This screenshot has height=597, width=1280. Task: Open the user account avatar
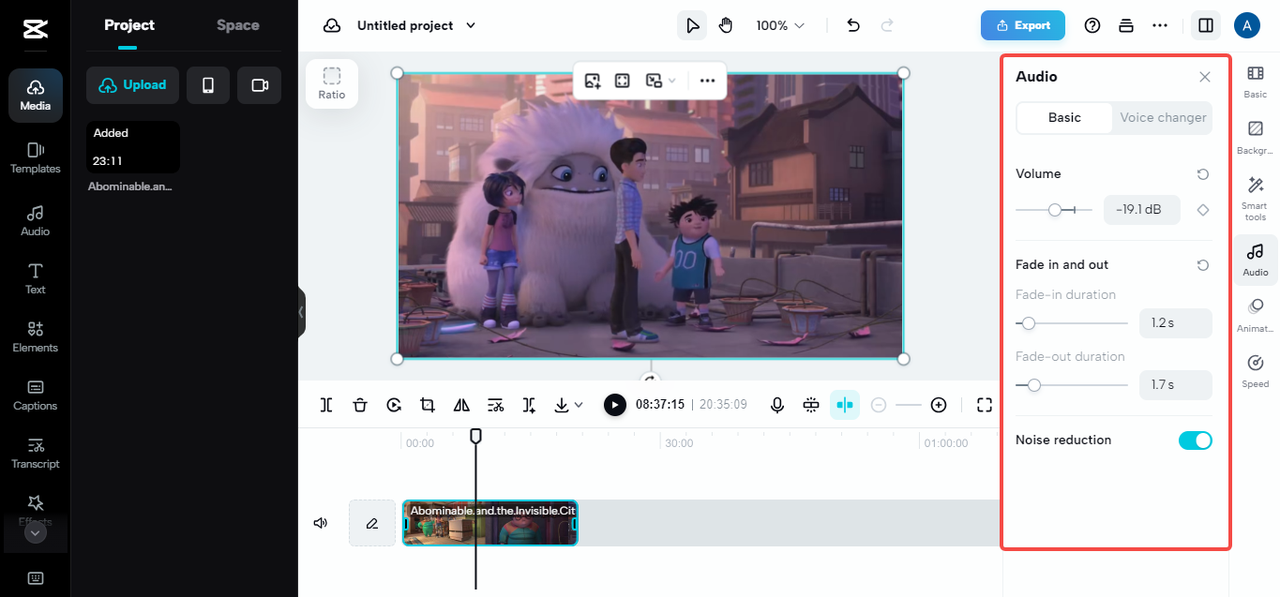tap(1247, 25)
